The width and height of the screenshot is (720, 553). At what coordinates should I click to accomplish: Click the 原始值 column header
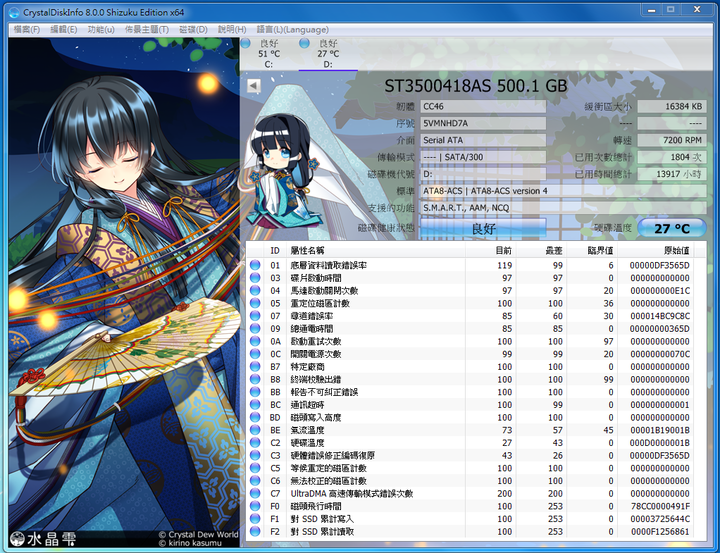coord(655,250)
